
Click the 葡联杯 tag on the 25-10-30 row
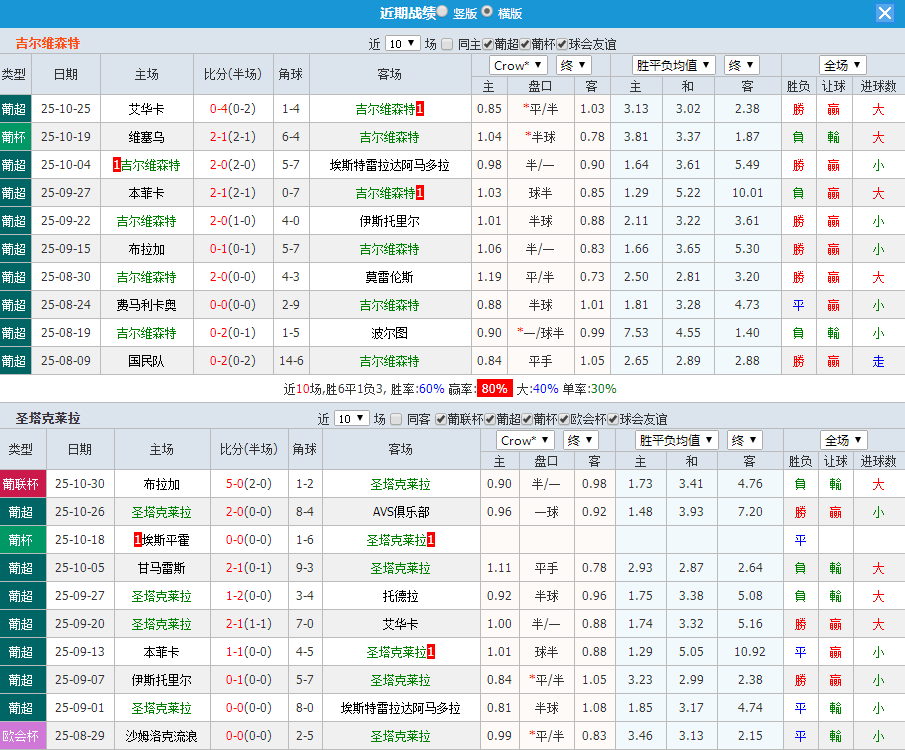click(x=22, y=483)
